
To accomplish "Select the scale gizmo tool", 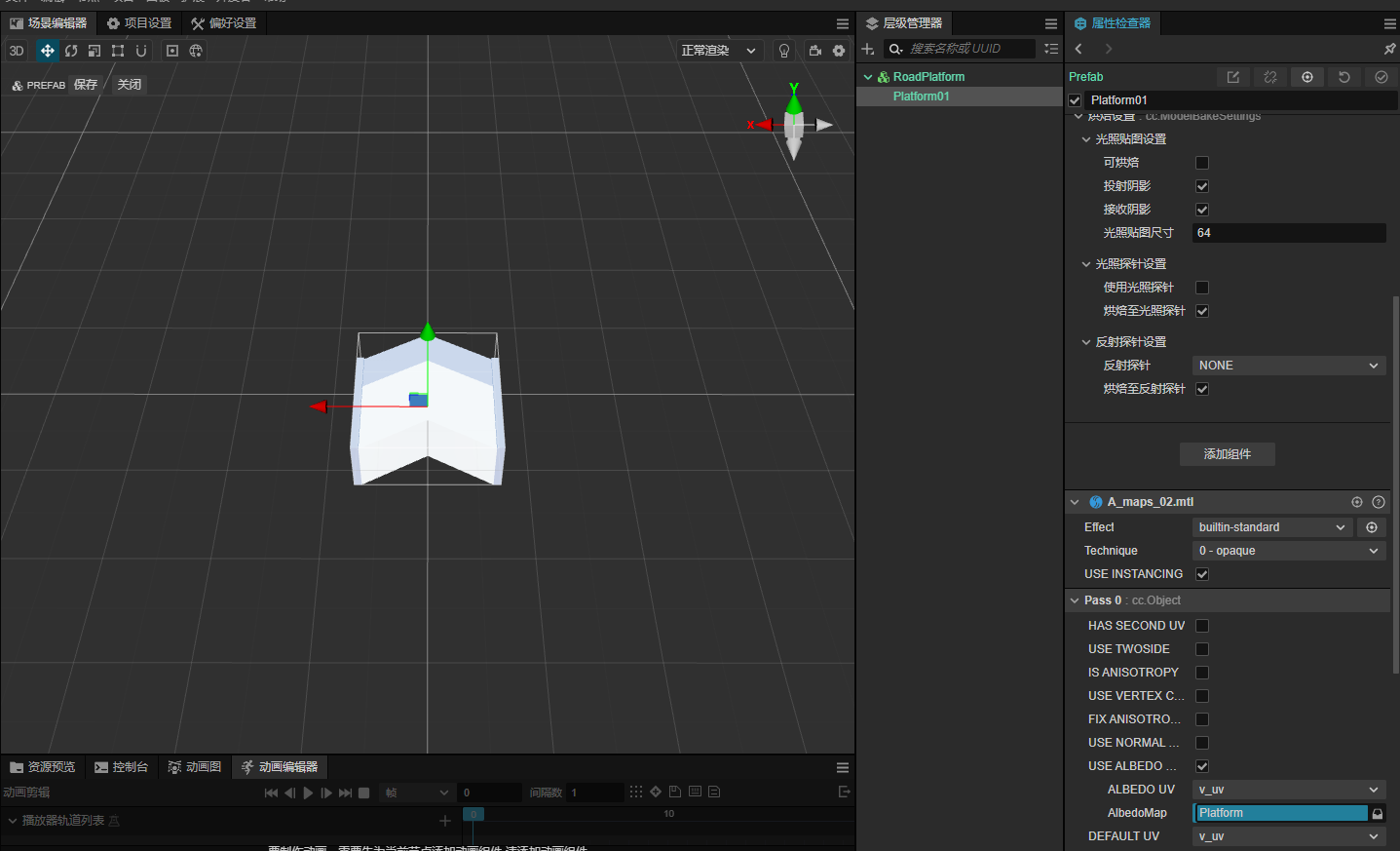I will pyautogui.click(x=95, y=51).
